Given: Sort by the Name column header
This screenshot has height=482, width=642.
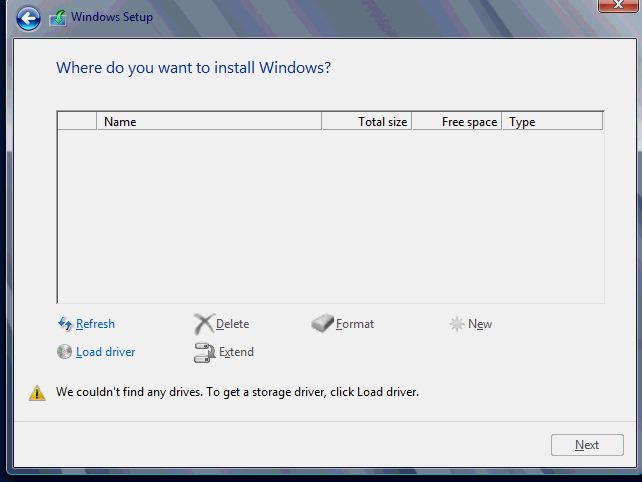Looking at the screenshot, I should coord(209,122).
